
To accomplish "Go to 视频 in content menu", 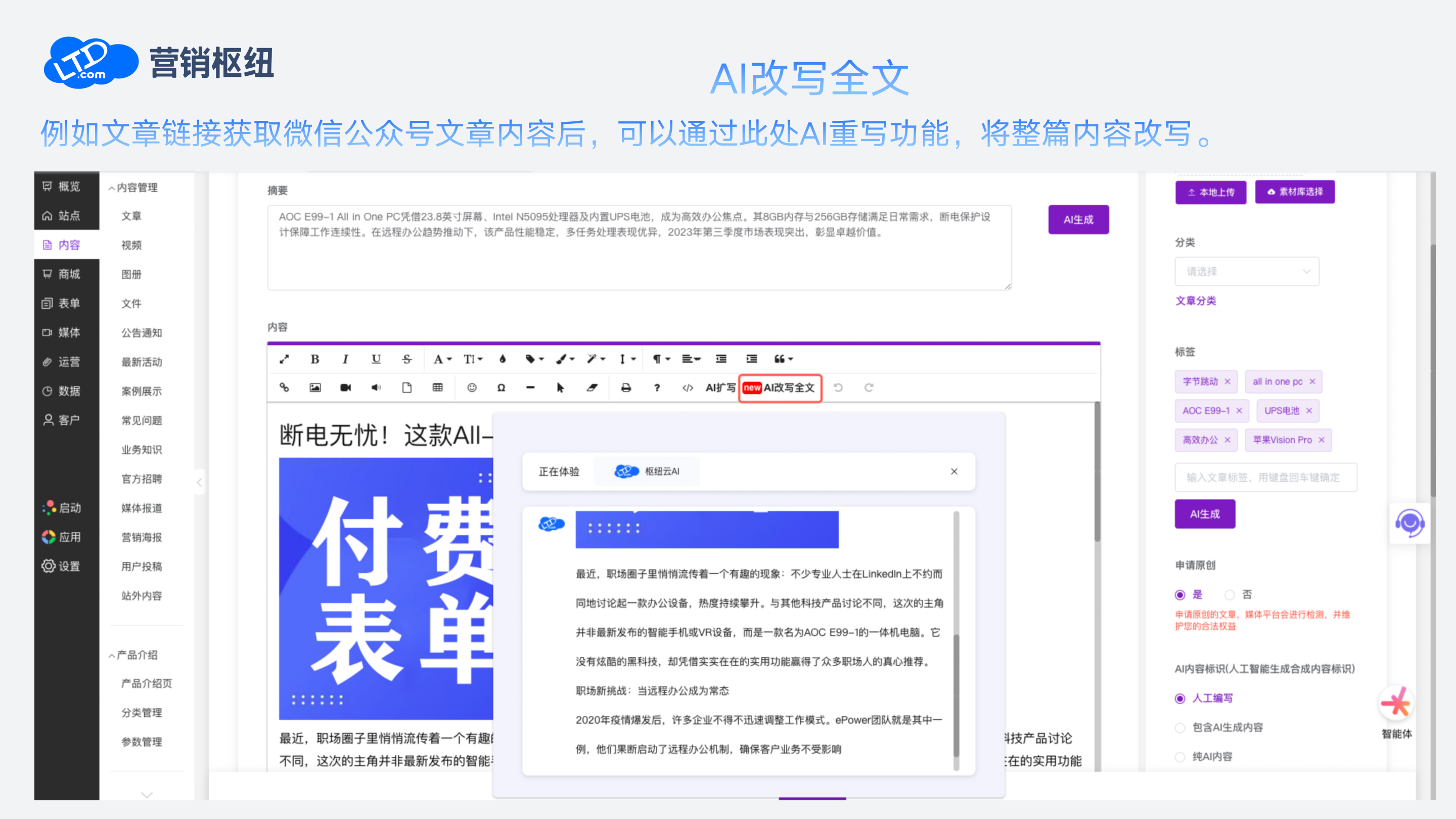I will (x=131, y=245).
